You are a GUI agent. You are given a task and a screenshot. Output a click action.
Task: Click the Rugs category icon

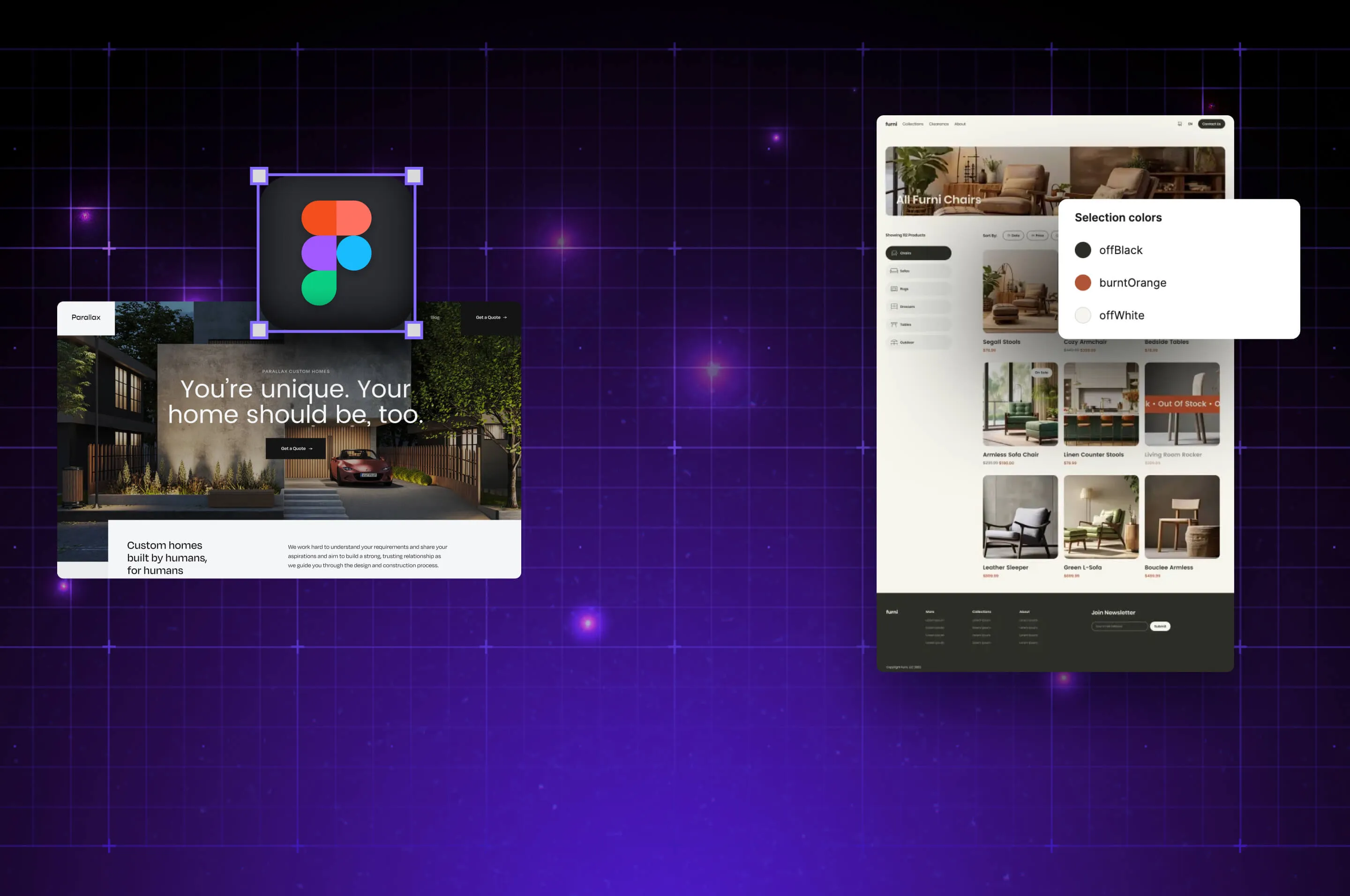(x=894, y=289)
